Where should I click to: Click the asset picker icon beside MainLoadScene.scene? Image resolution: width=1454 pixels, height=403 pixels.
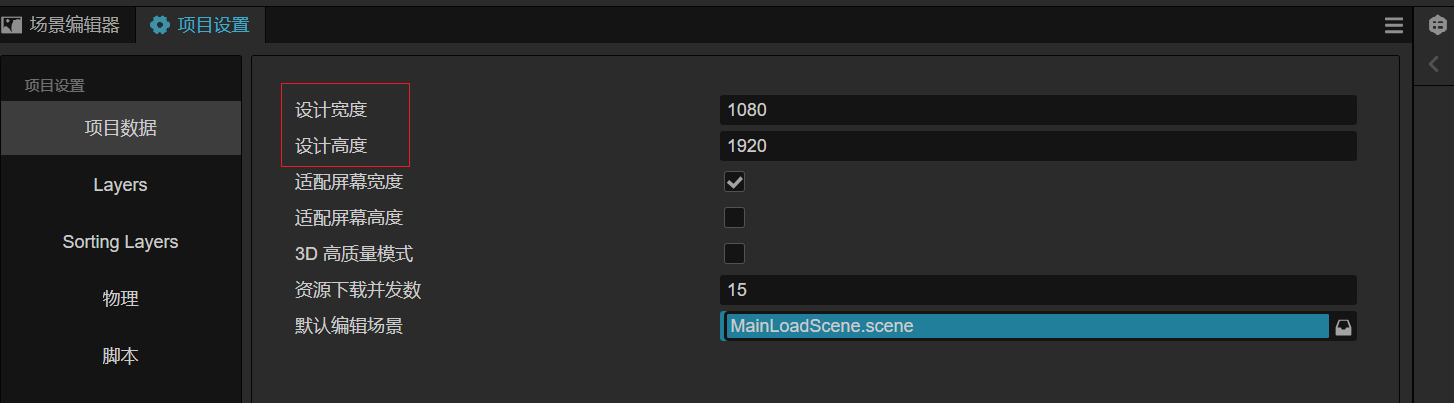click(x=1344, y=327)
